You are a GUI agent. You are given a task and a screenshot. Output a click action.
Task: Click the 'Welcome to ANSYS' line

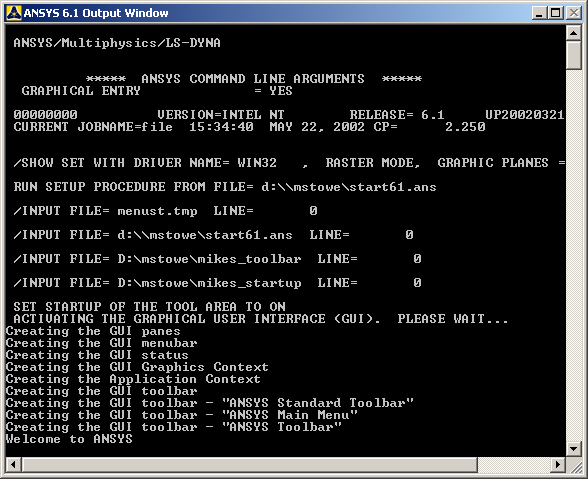point(69,439)
